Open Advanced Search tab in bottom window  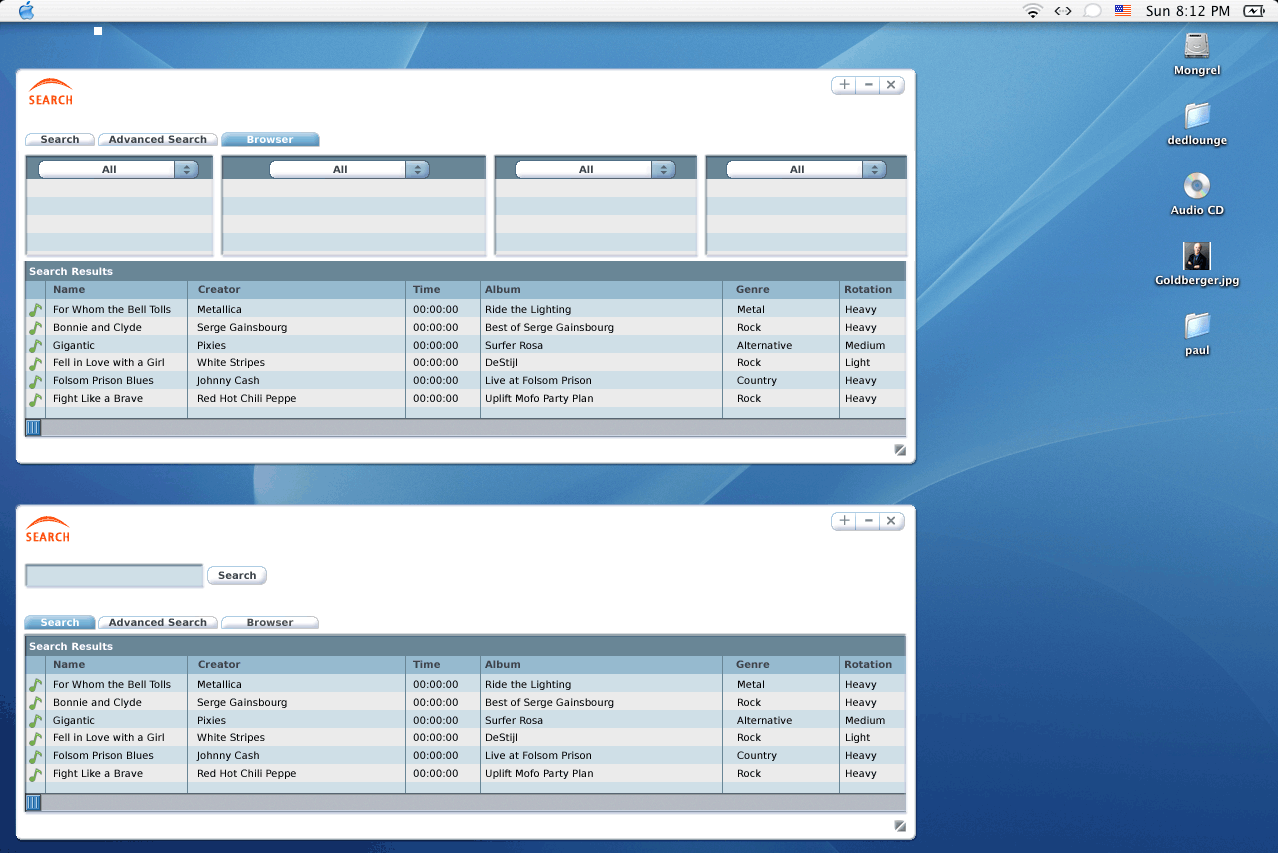[x=158, y=623]
